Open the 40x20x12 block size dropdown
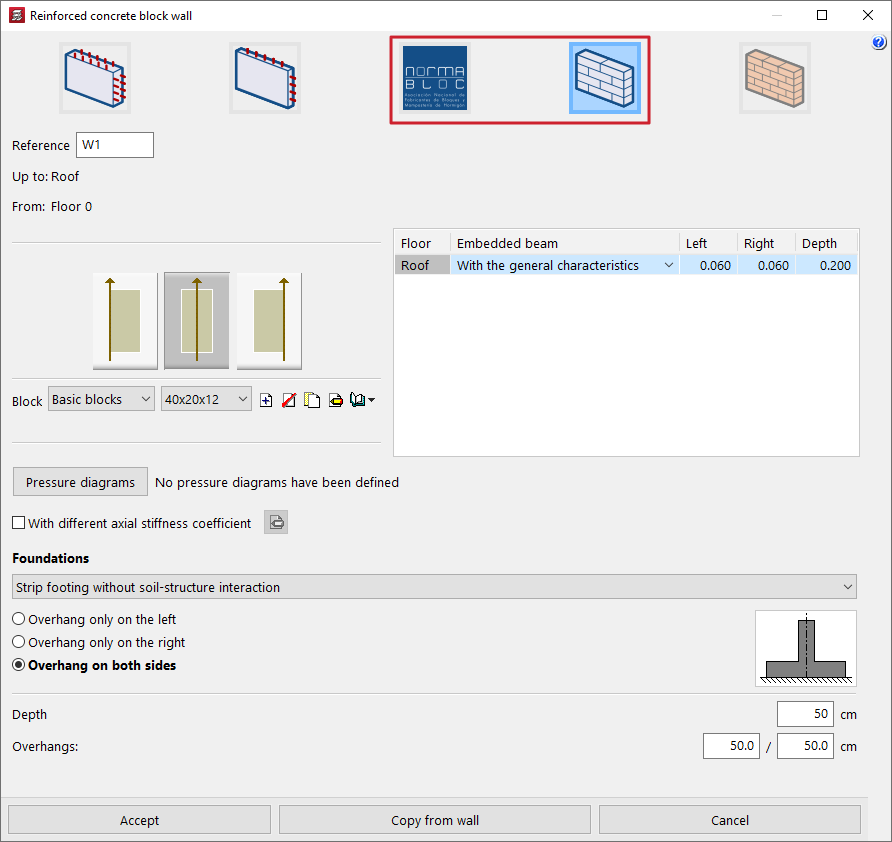This screenshot has height=842, width=892. pos(206,399)
